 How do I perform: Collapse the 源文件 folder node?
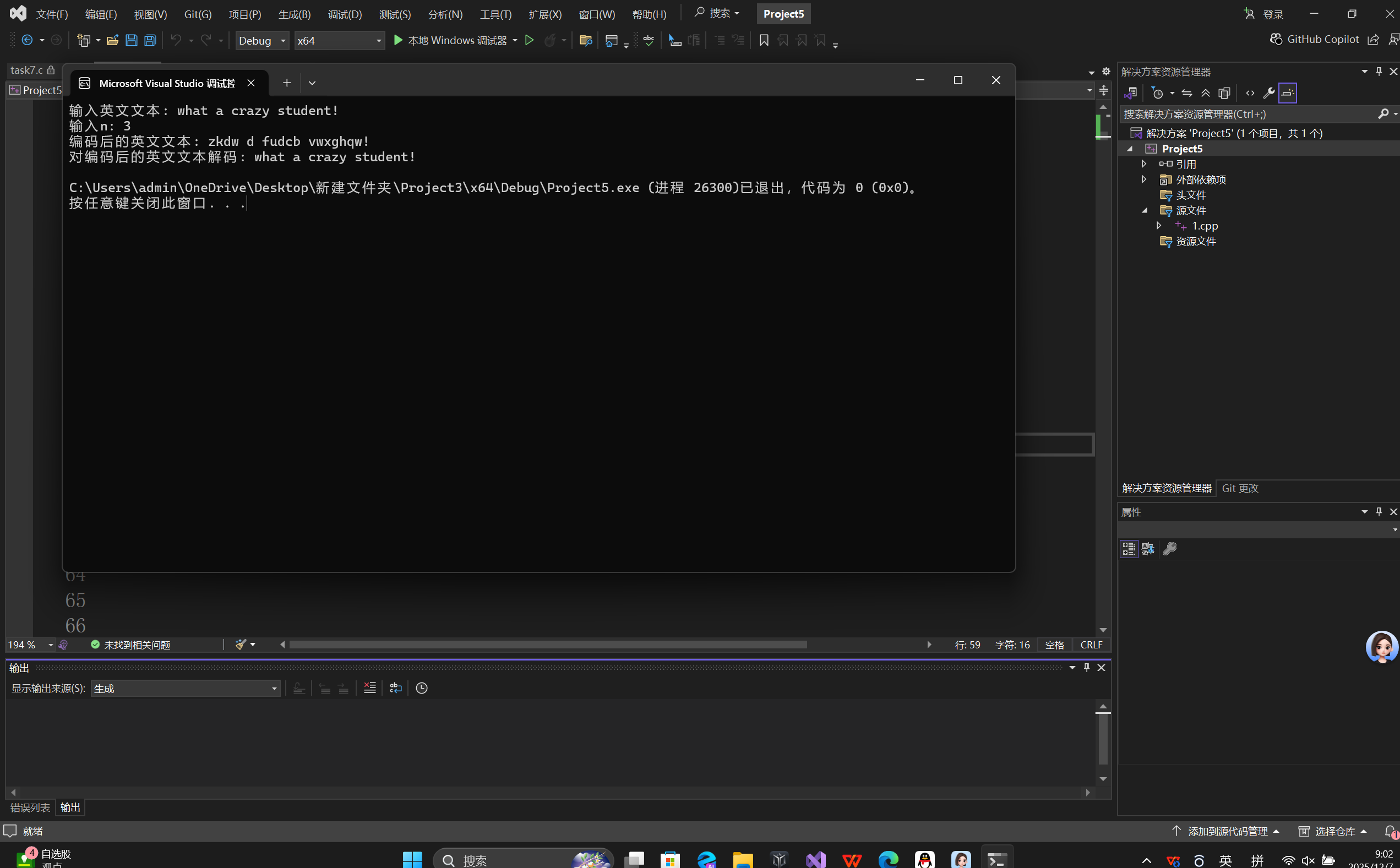pos(1144,210)
